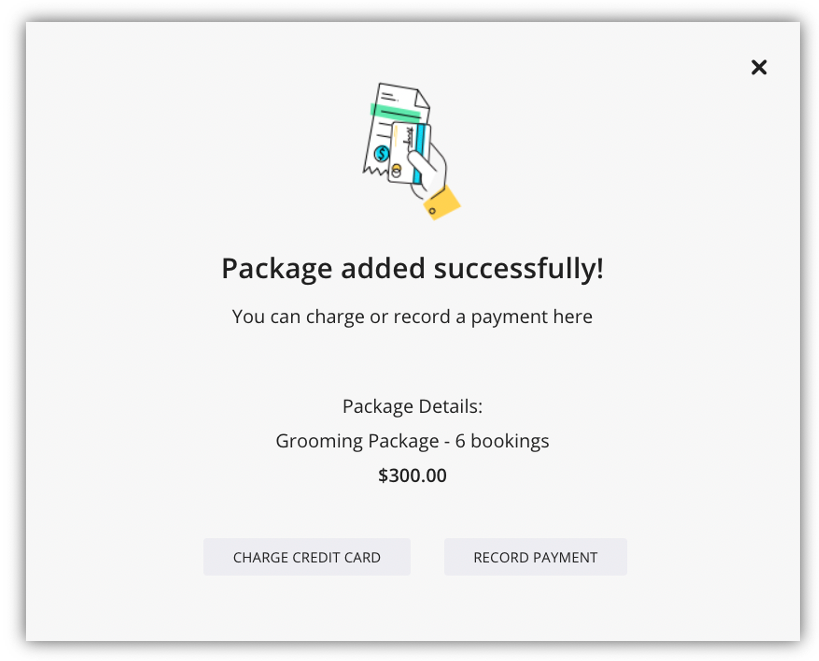Click the yellow sleeve cuff in the illustration

click(x=442, y=203)
